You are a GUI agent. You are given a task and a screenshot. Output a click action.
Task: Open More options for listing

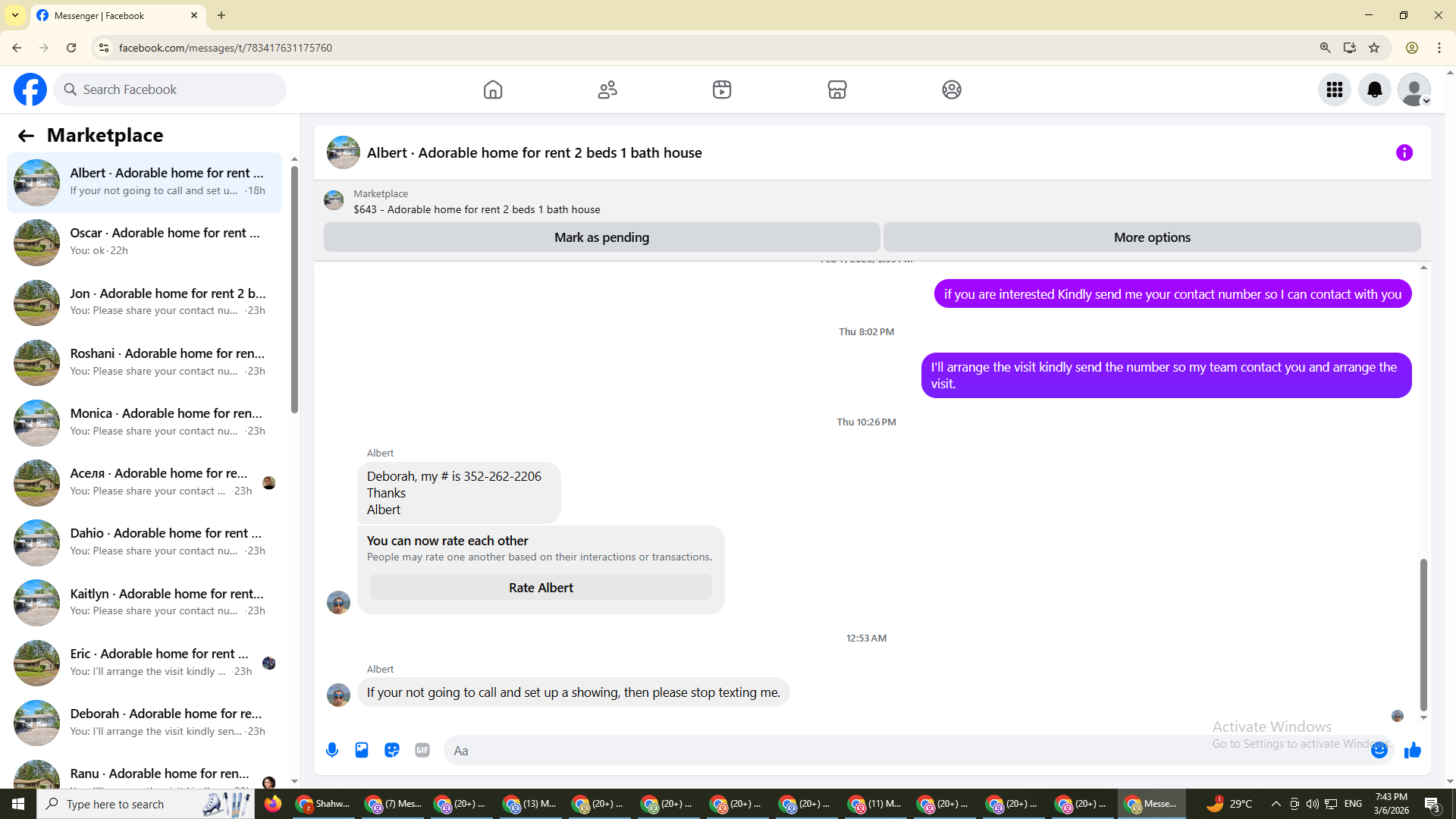pos(1151,237)
